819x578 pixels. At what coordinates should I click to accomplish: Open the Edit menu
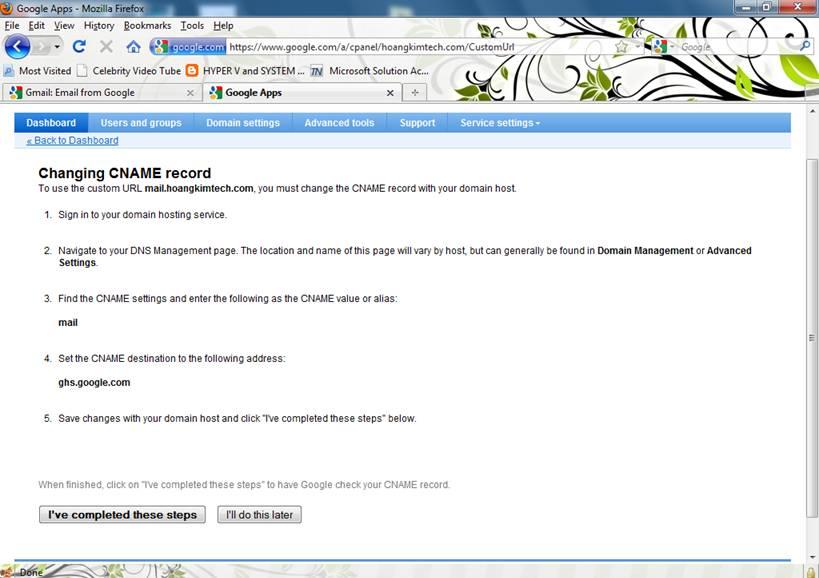37,26
